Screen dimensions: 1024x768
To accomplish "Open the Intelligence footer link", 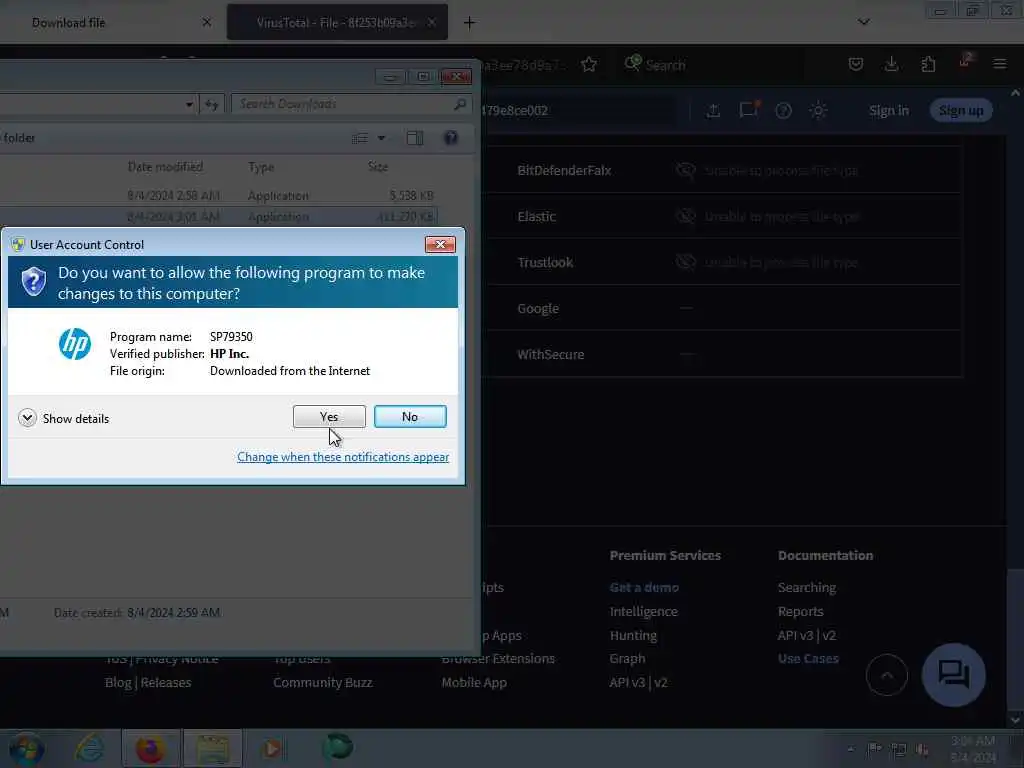I will (x=643, y=611).
